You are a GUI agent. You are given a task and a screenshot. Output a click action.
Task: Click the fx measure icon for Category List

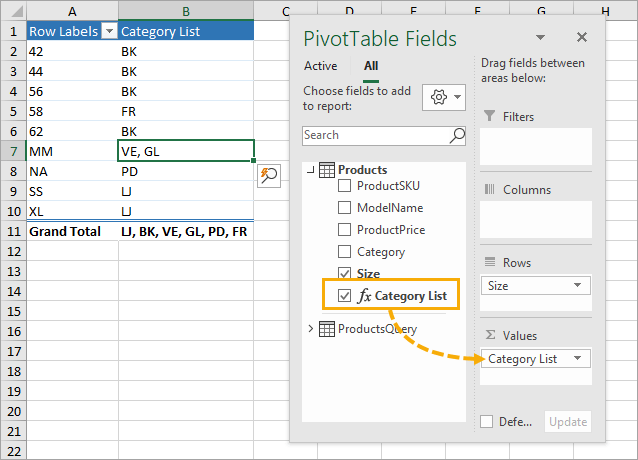coord(364,296)
